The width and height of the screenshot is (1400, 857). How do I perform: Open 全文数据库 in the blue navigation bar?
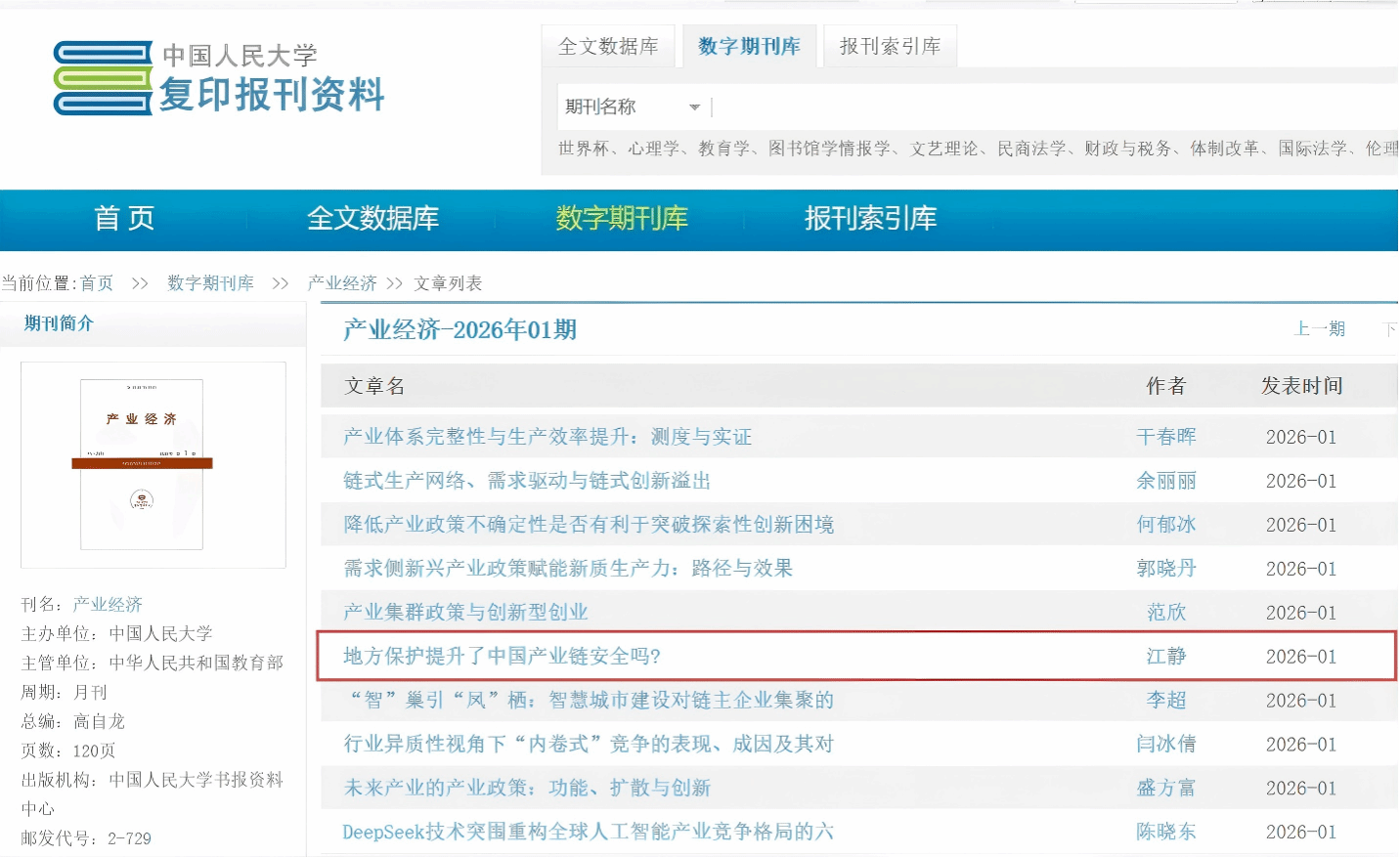pyautogui.click(x=372, y=218)
